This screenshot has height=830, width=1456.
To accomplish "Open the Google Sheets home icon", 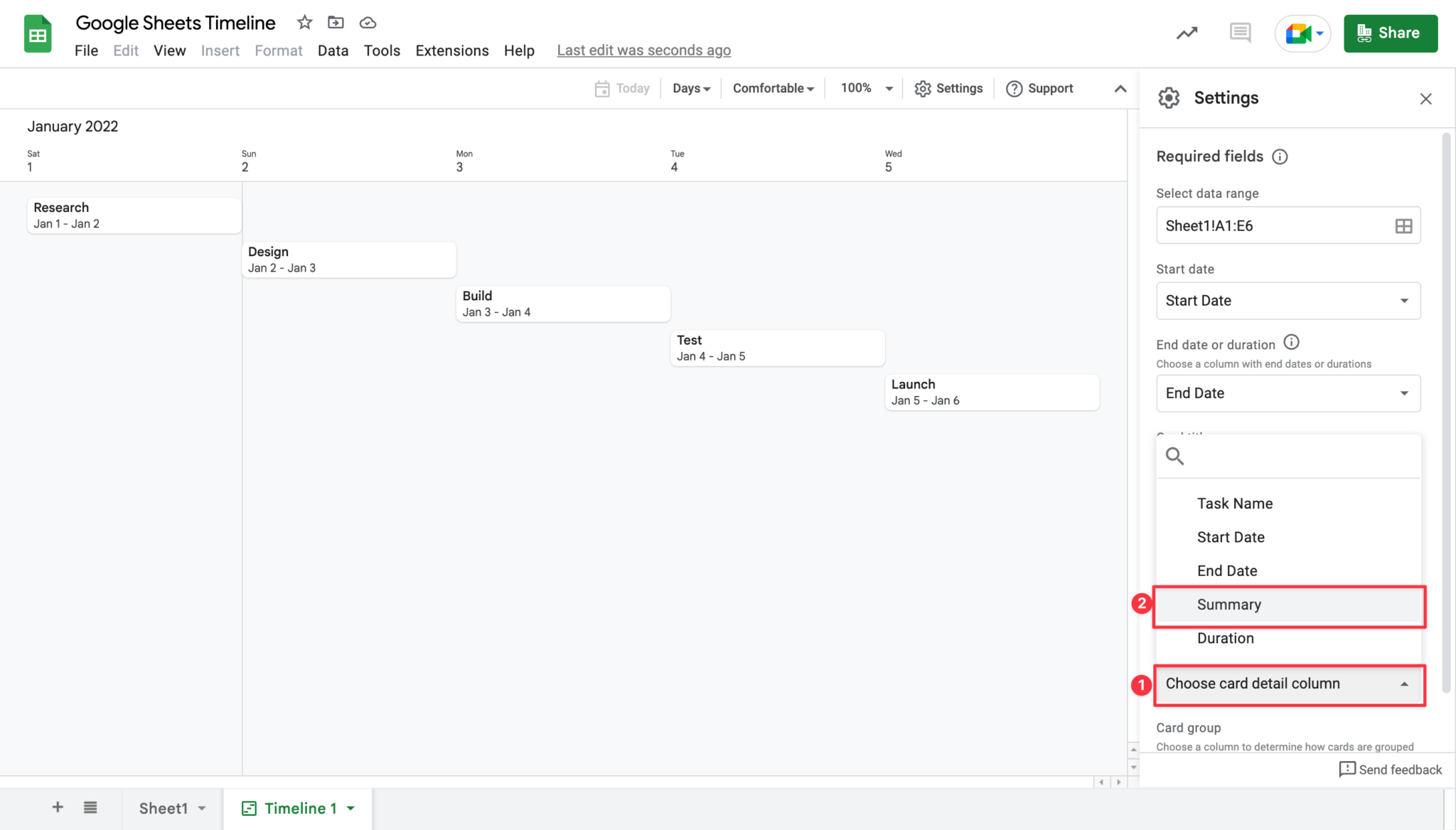I will point(38,34).
